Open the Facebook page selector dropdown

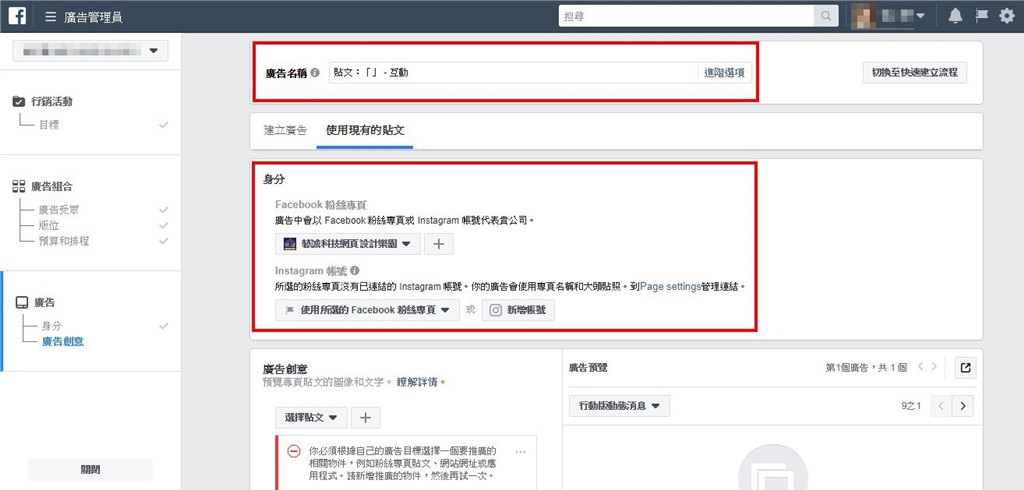point(348,244)
